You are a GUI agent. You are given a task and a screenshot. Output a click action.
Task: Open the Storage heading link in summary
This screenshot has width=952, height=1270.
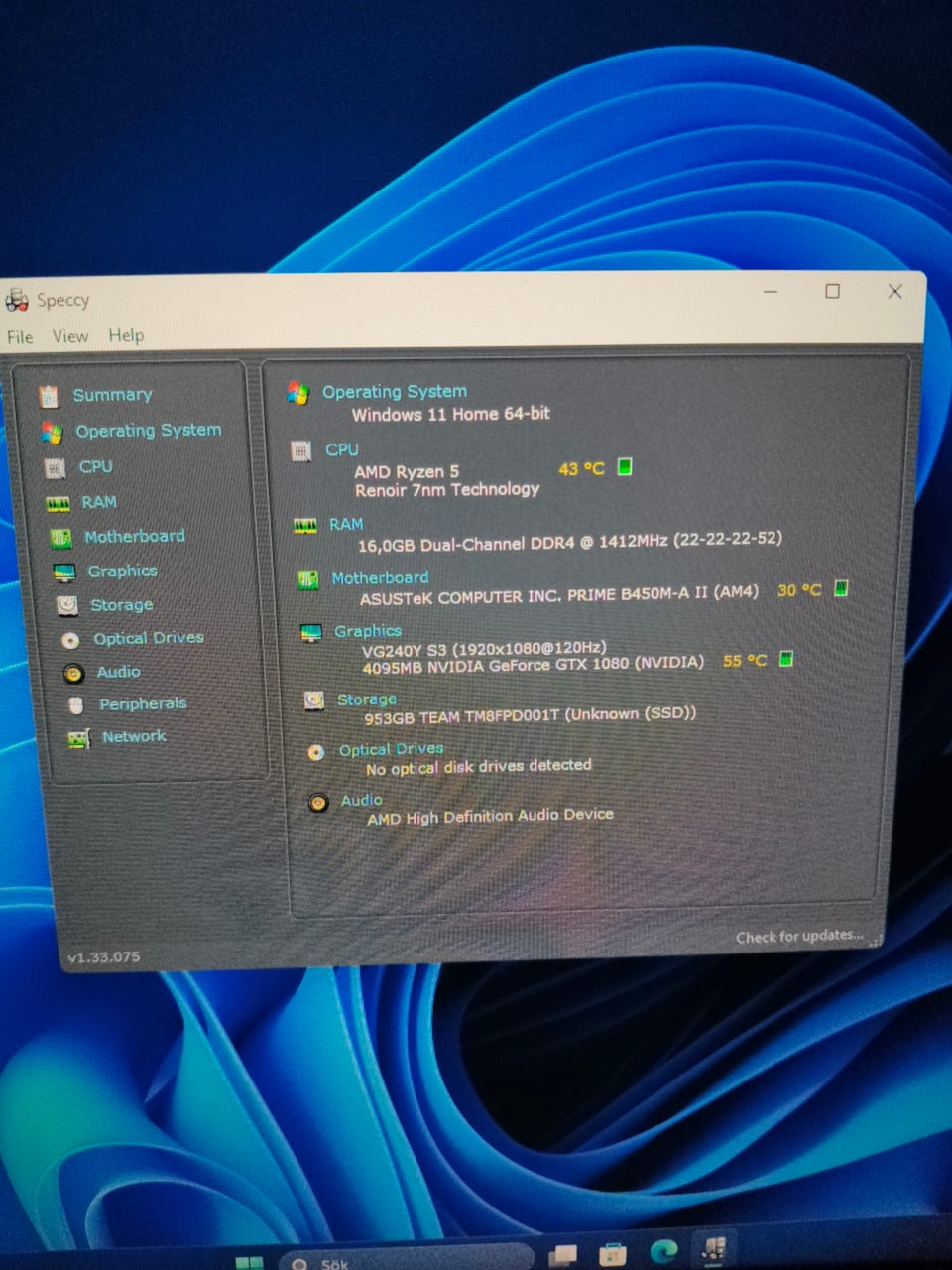tap(367, 699)
